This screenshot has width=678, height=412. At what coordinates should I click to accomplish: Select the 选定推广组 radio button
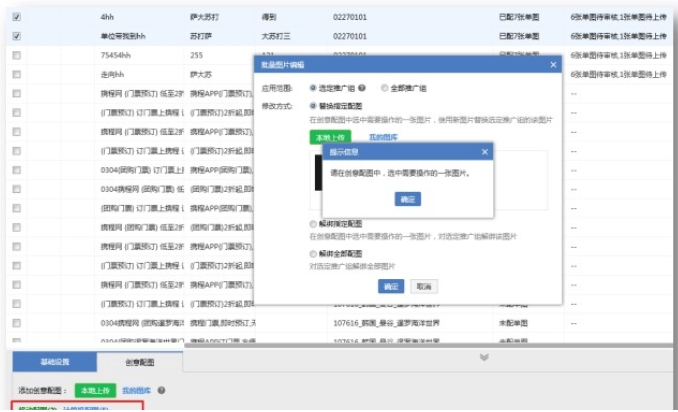tap(313, 88)
